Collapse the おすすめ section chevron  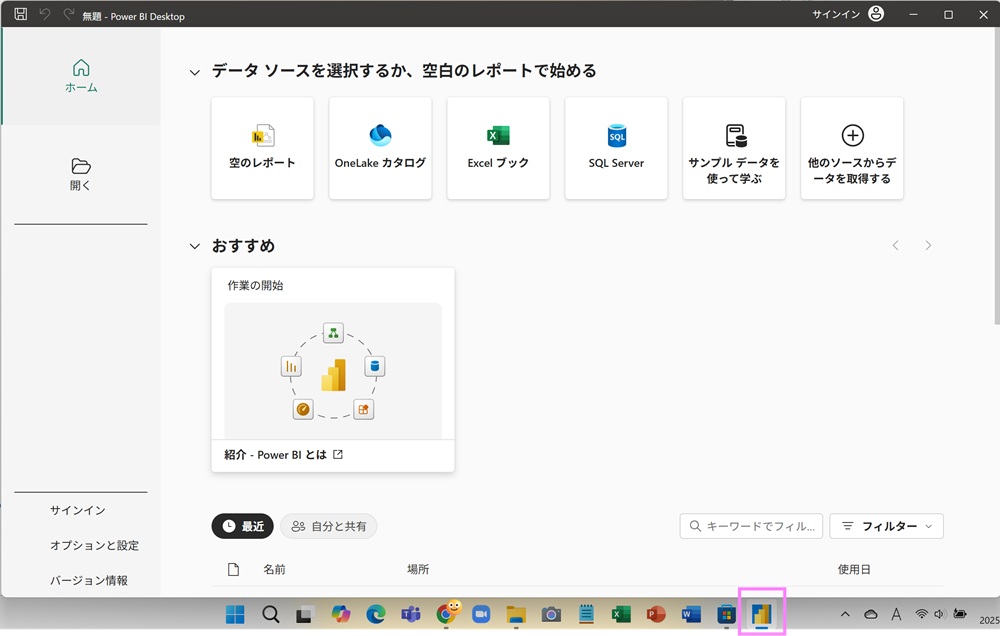tap(195, 246)
